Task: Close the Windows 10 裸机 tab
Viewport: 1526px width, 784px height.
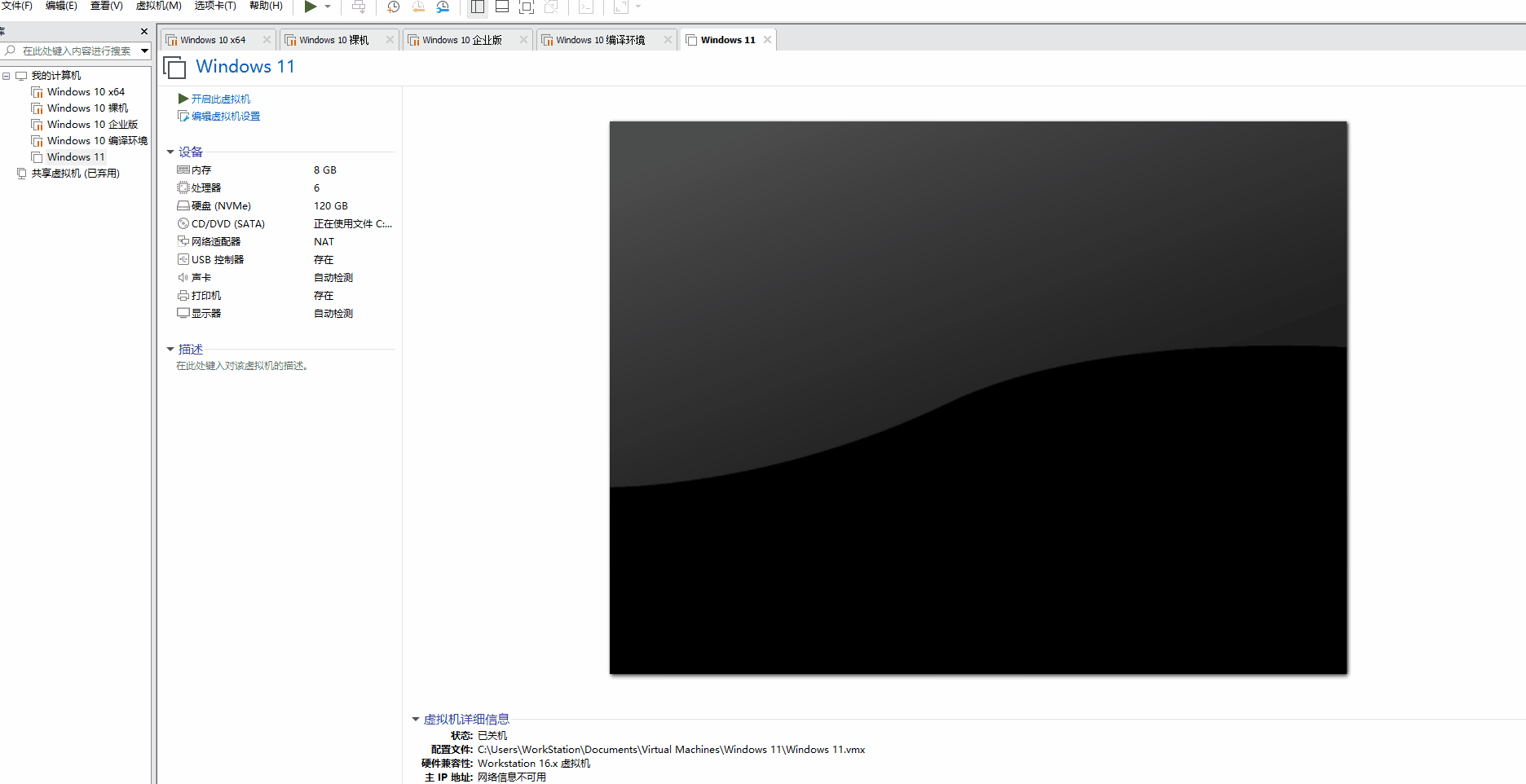Action: point(390,40)
